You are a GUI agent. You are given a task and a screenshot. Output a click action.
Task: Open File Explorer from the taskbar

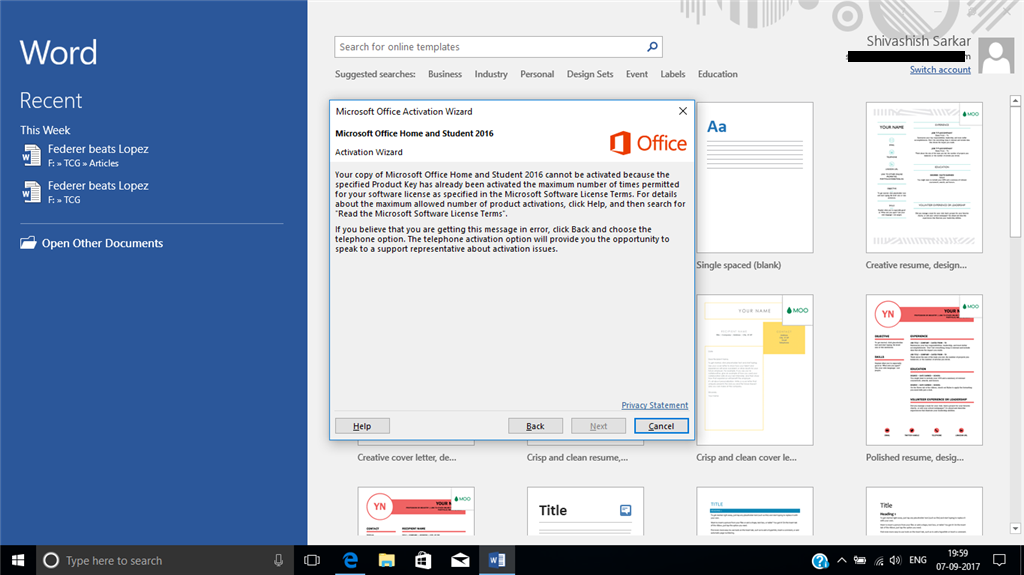coord(387,560)
